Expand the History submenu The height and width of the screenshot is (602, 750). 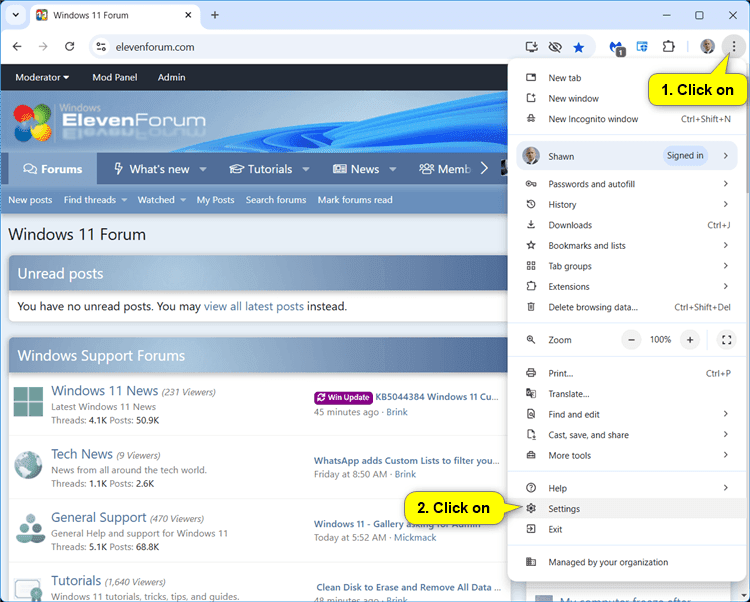pyautogui.click(x=627, y=204)
